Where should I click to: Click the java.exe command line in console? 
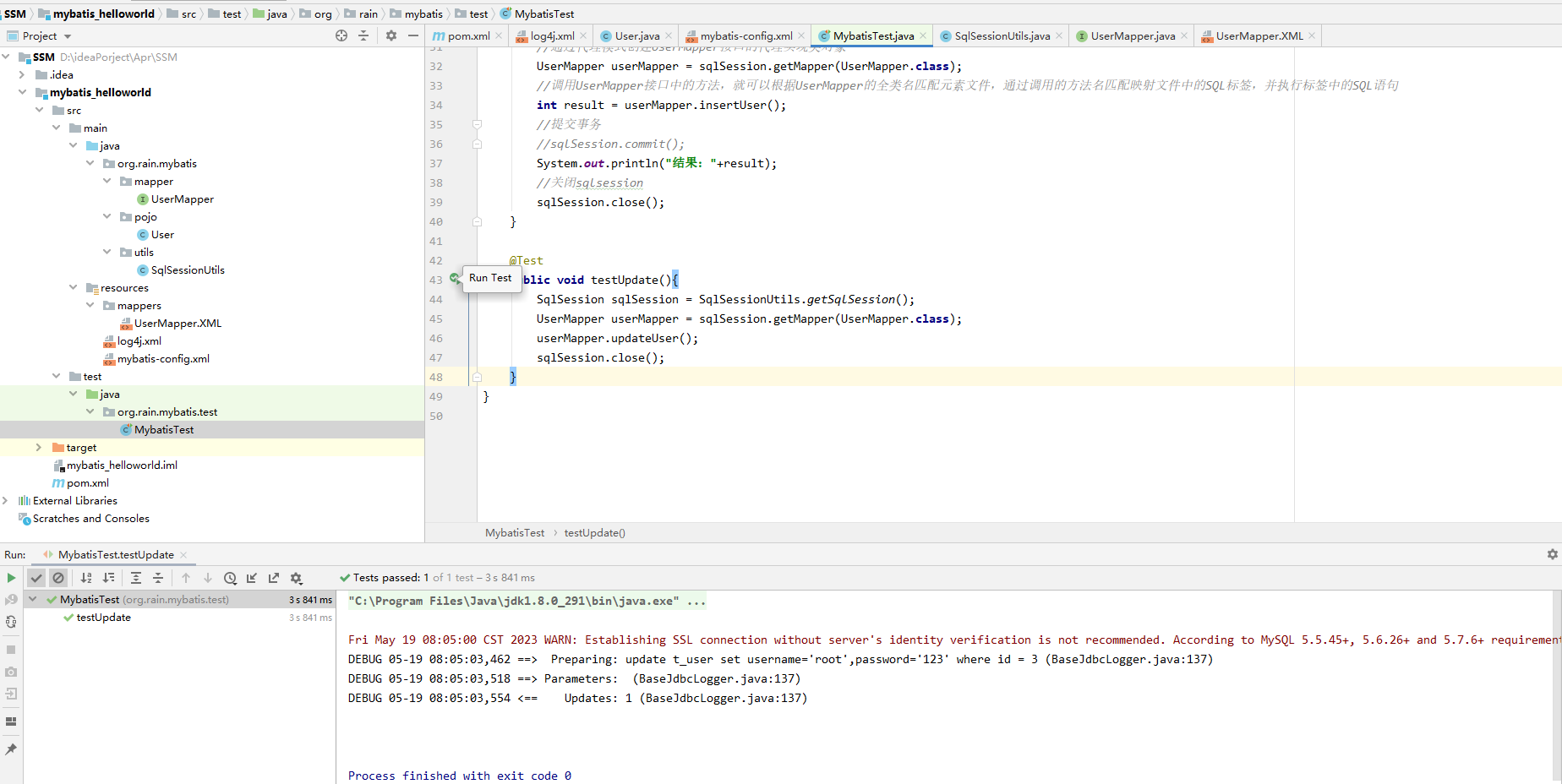tap(527, 601)
